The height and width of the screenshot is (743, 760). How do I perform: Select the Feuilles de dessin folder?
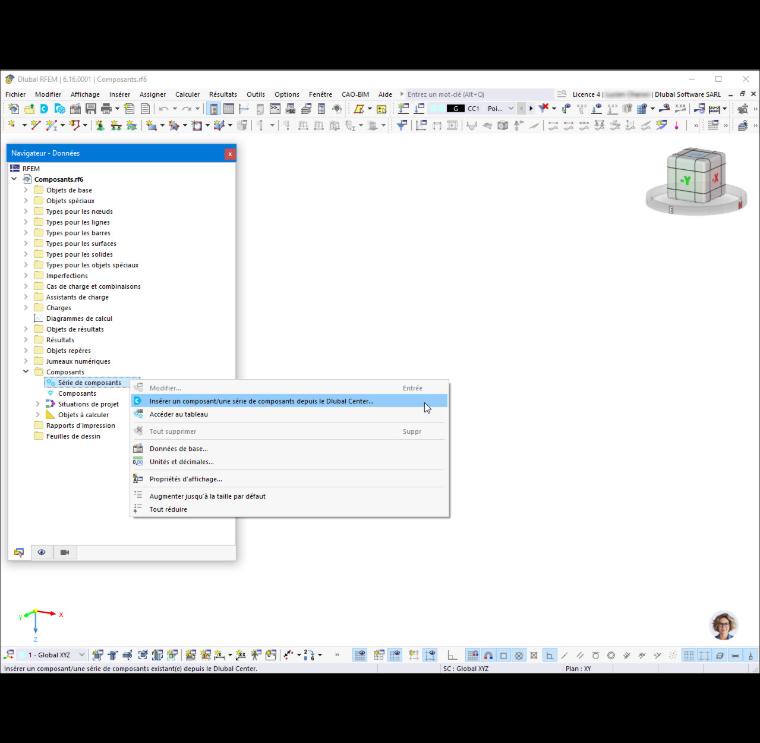(73, 436)
